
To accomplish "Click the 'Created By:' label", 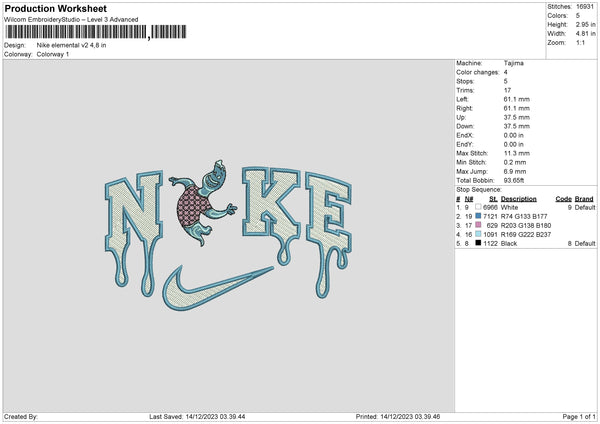I will coord(21,416).
